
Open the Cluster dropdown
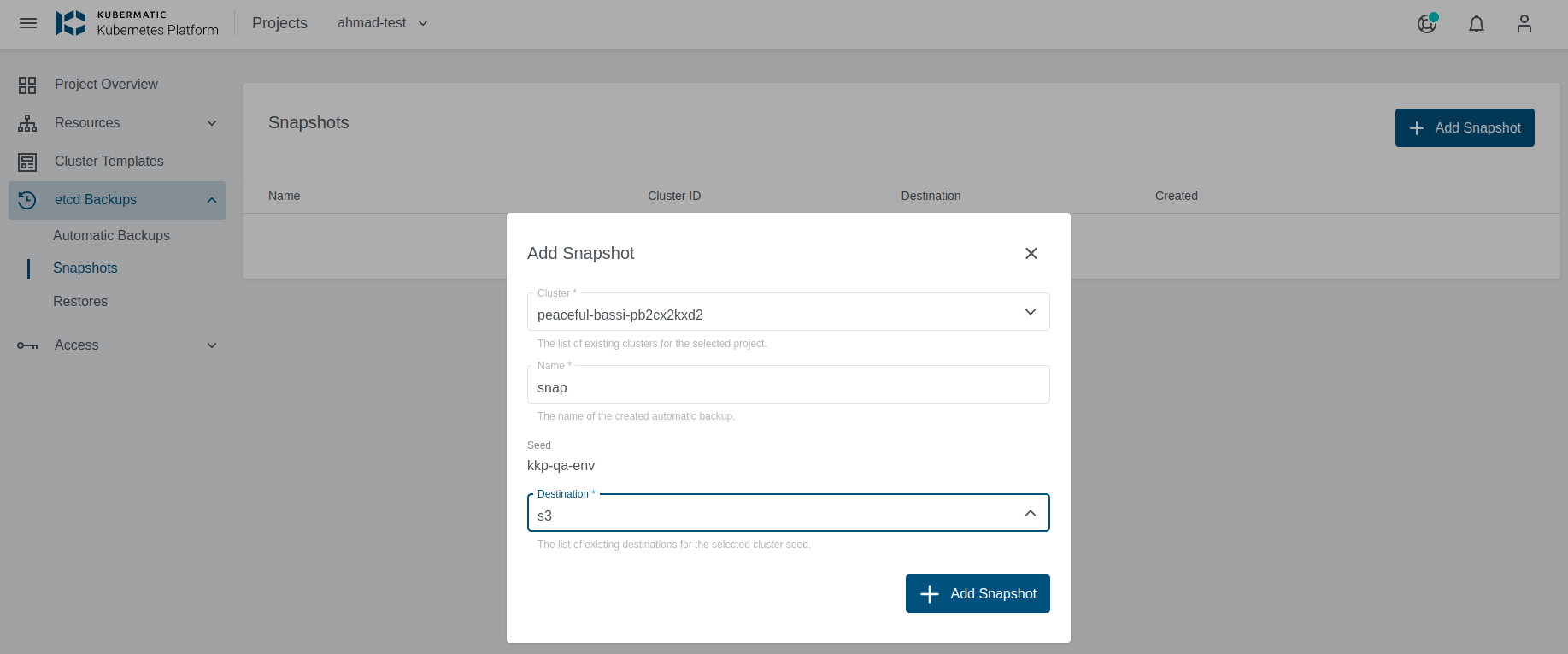coord(787,313)
